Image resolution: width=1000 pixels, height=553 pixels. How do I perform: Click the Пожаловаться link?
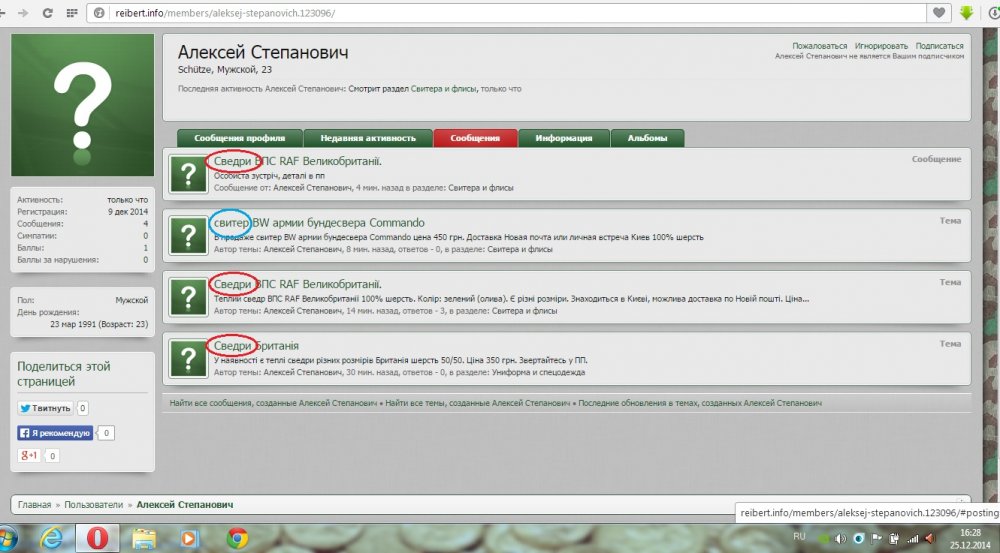click(x=820, y=46)
